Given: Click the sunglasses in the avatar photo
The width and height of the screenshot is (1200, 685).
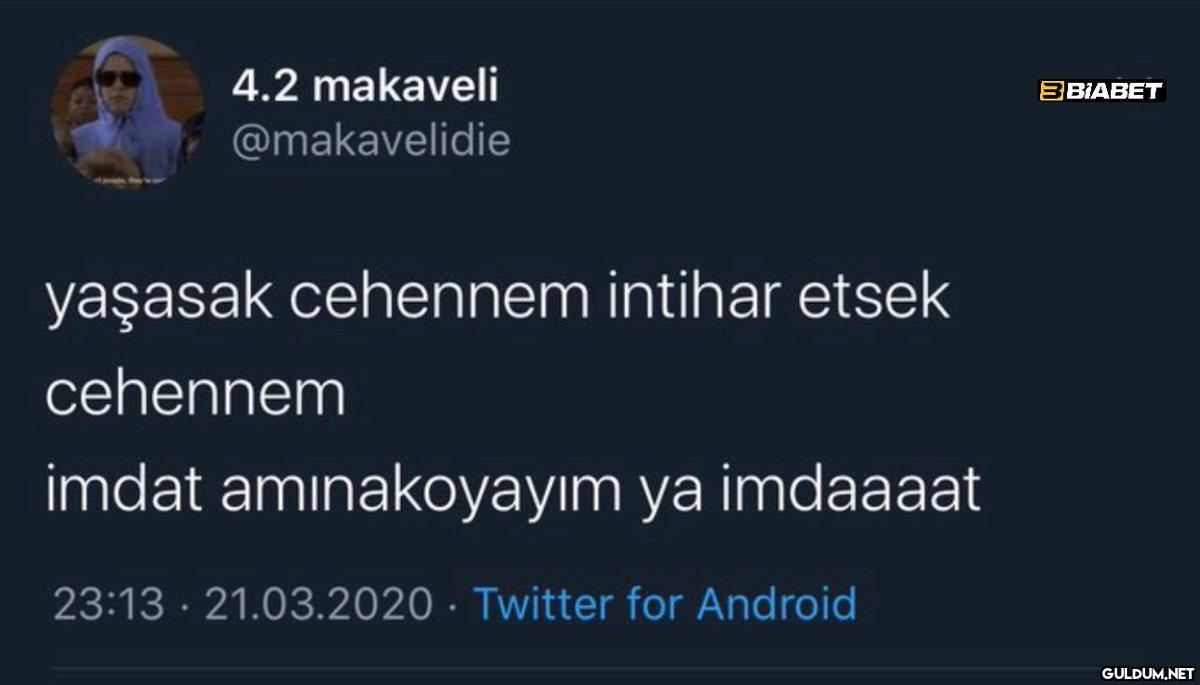Looking at the screenshot, I should coord(117,78).
